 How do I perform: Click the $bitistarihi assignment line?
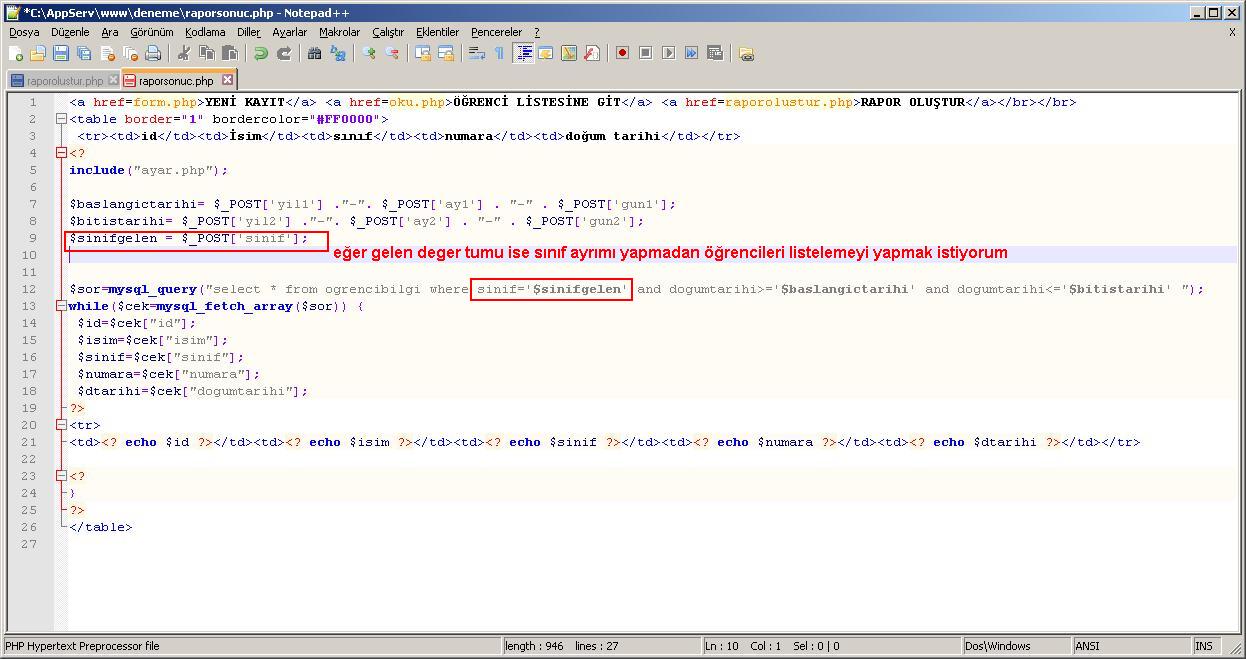point(357,221)
